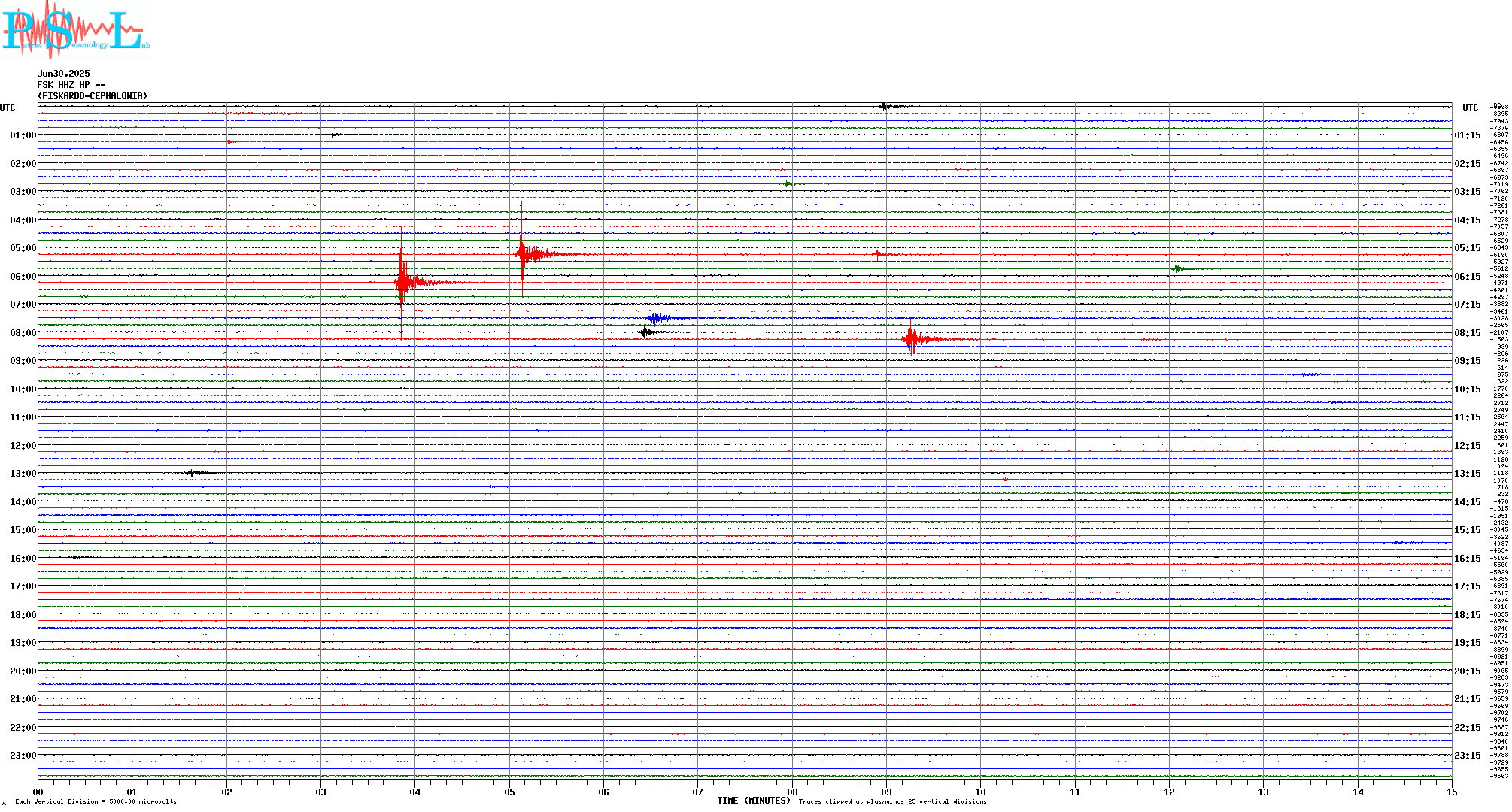
Task: Click the UTC label on the left axis
Action: coord(8,108)
